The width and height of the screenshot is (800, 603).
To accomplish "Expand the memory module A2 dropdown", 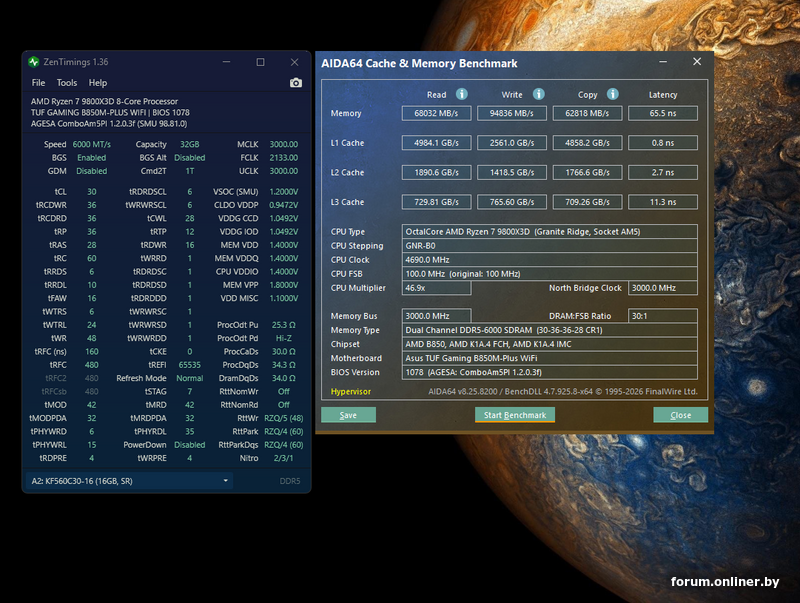I will click(x=226, y=481).
